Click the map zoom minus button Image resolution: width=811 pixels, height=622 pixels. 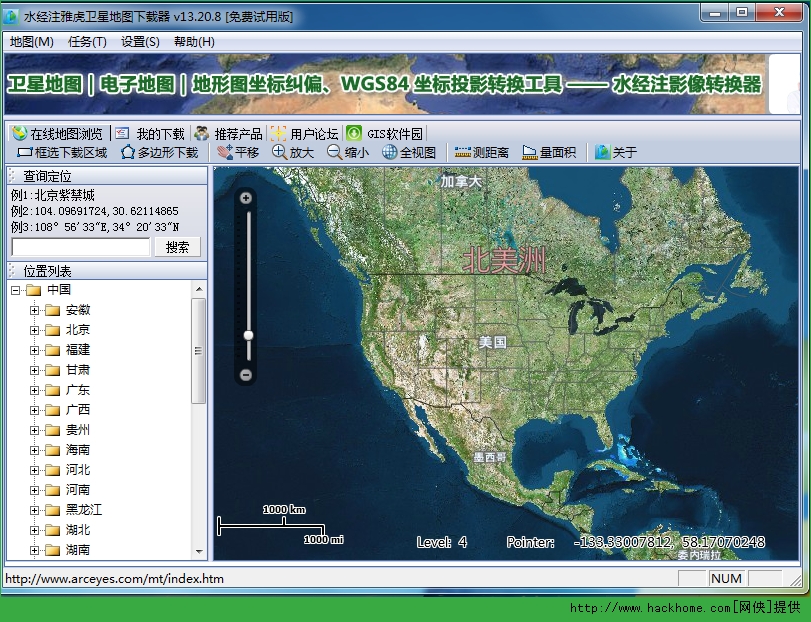click(x=246, y=375)
